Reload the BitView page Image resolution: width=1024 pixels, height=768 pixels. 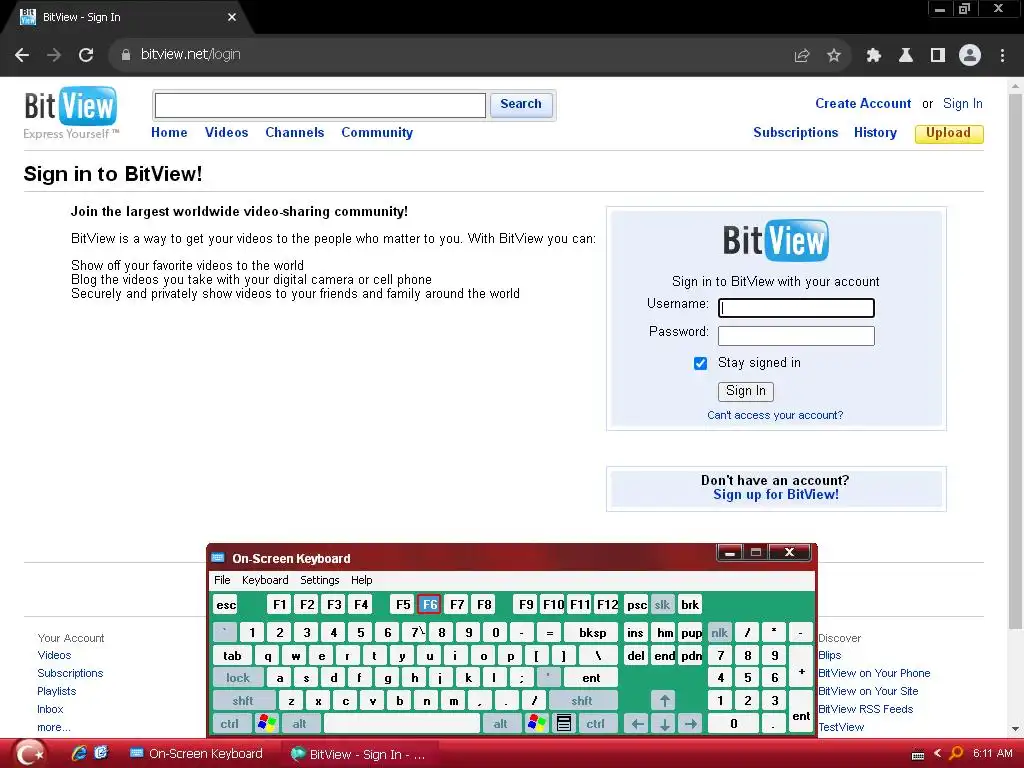click(86, 55)
